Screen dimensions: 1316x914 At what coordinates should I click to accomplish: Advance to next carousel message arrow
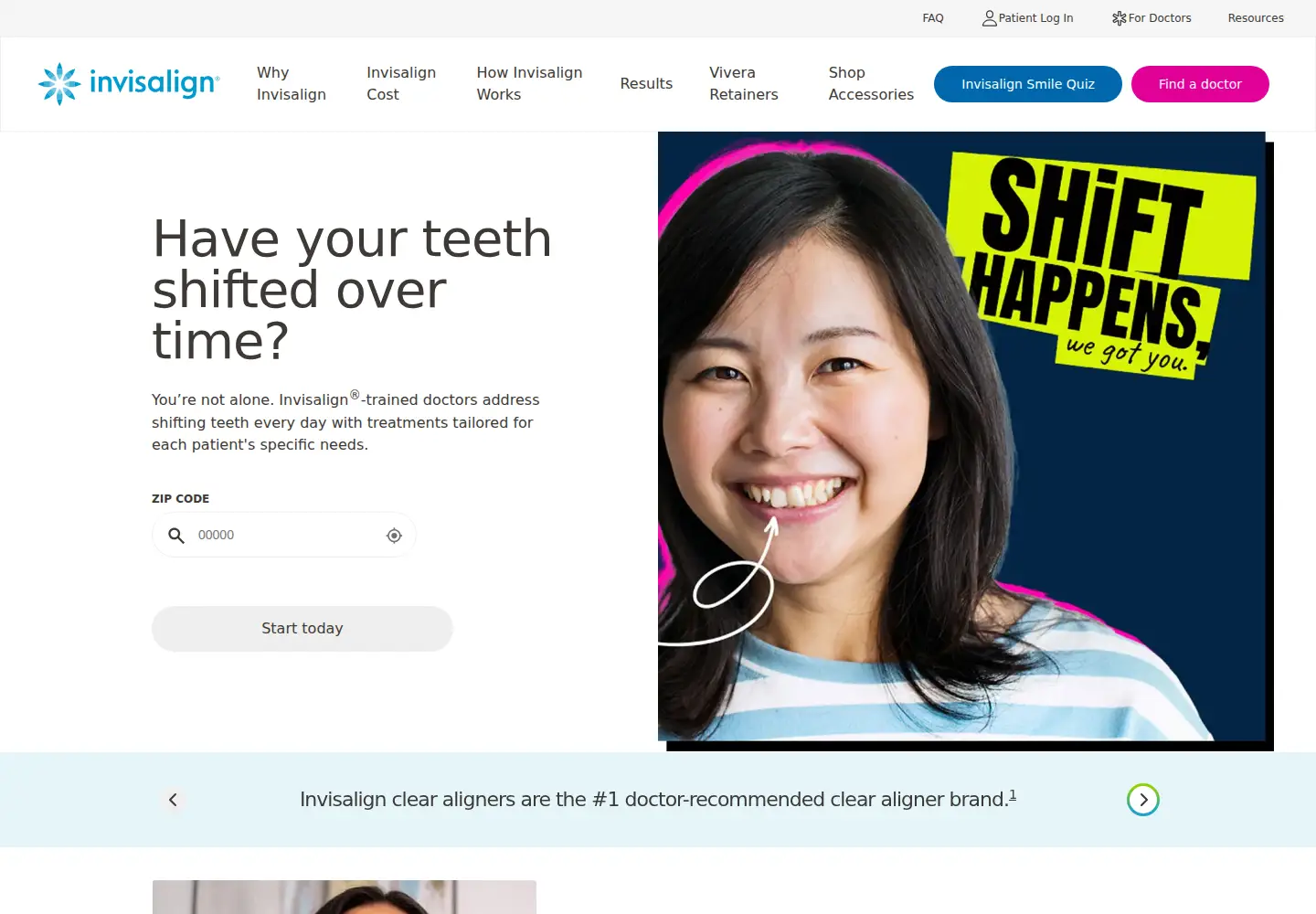1143,800
